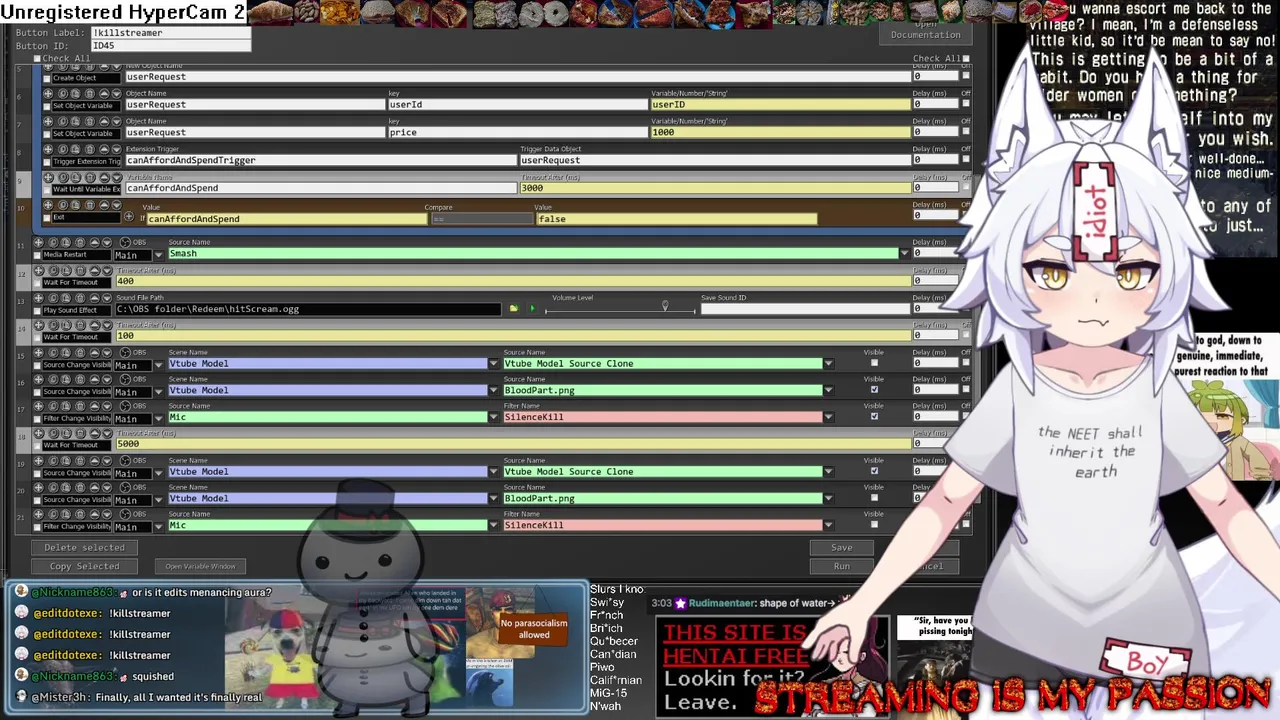
Task: Check Visible for row 21 SilenceKill filter
Action: [874, 525]
